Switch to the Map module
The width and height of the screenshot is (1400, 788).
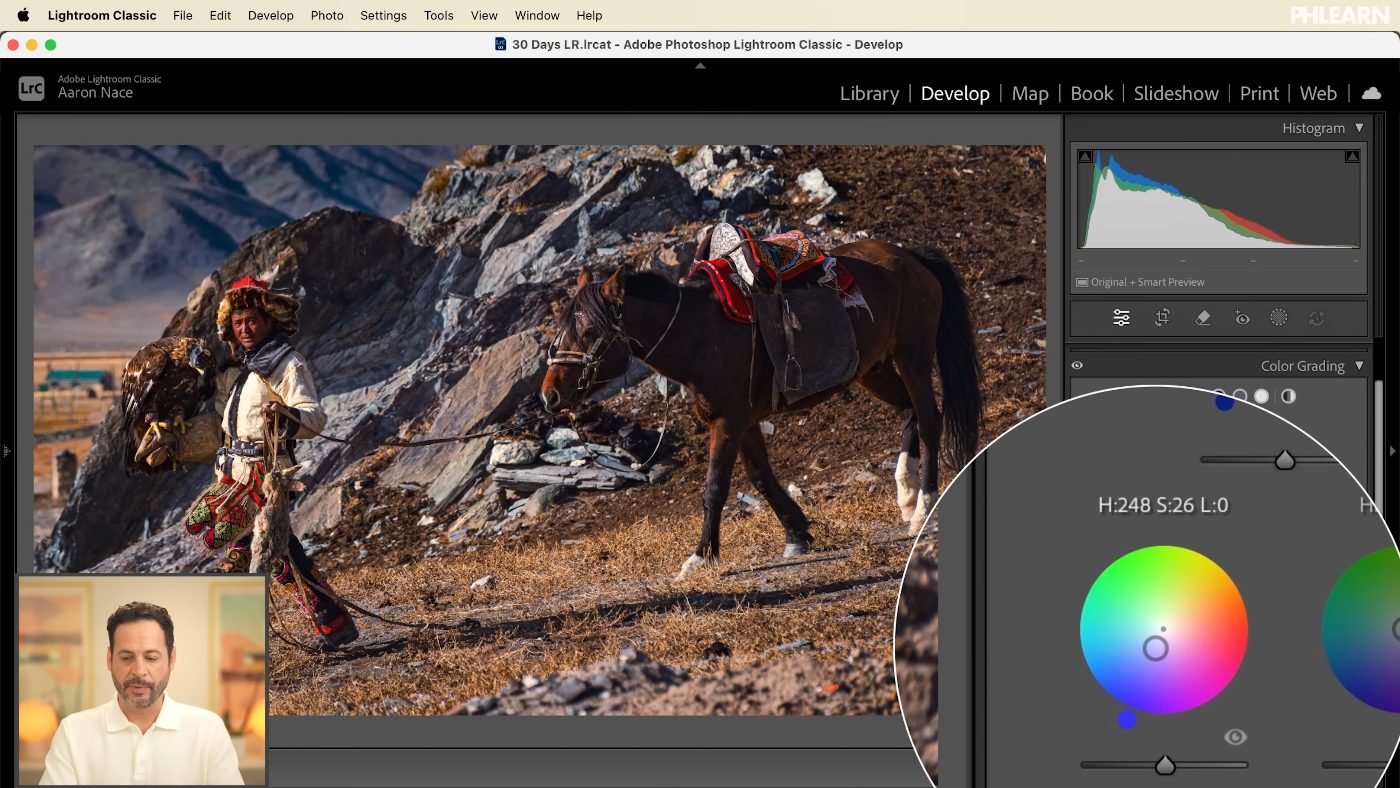tap(1030, 93)
